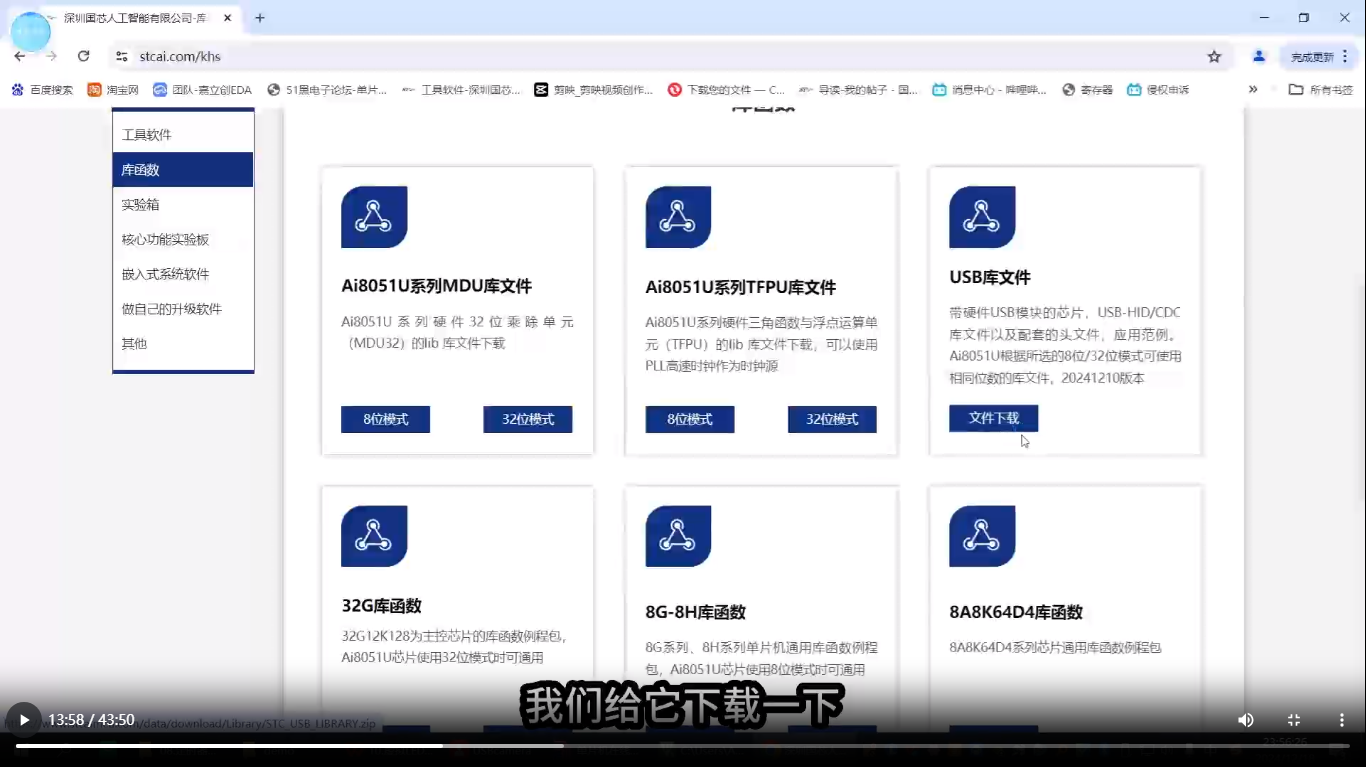This screenshot has height=767, width=1366.
Task: Click the 32G库函数 card icon
Action: point(374,537)
